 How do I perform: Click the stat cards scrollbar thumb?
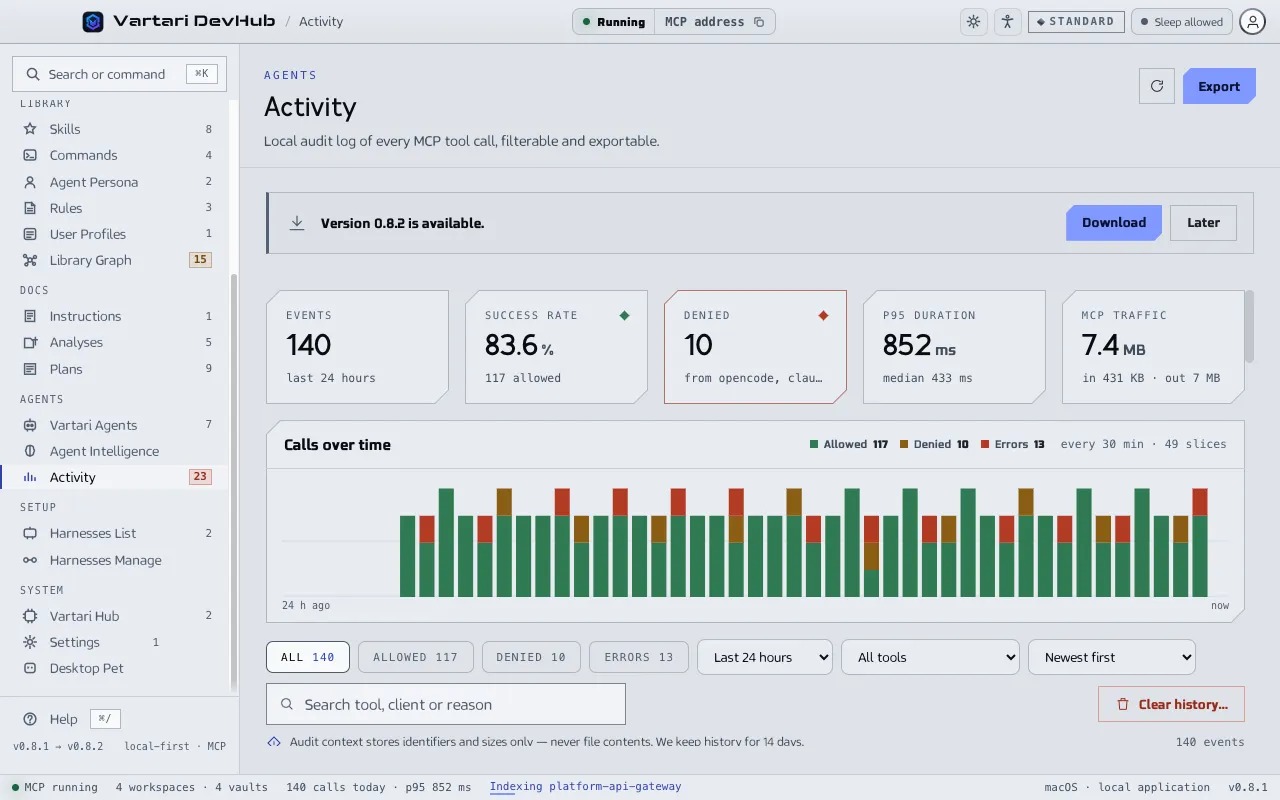click(1248, 327)
